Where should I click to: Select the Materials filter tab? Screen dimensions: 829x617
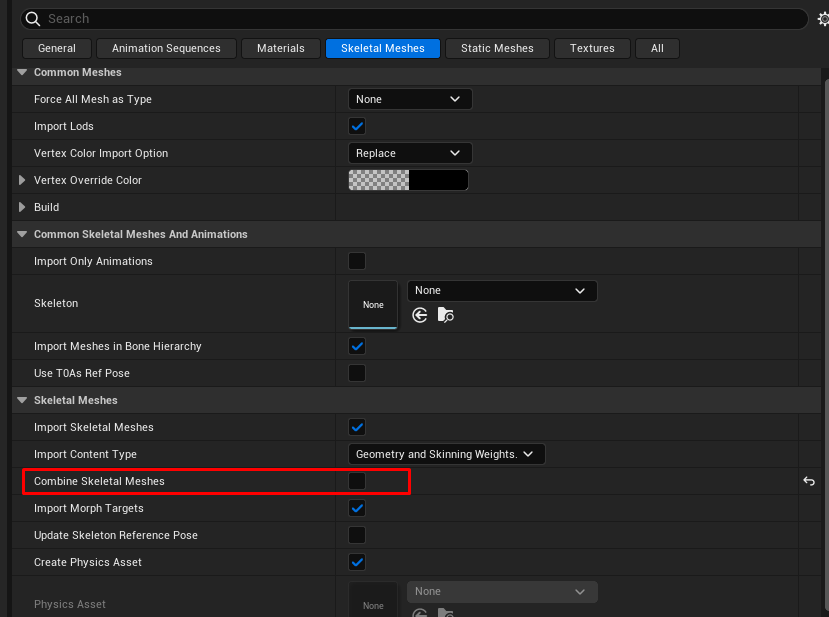point(281,48)
